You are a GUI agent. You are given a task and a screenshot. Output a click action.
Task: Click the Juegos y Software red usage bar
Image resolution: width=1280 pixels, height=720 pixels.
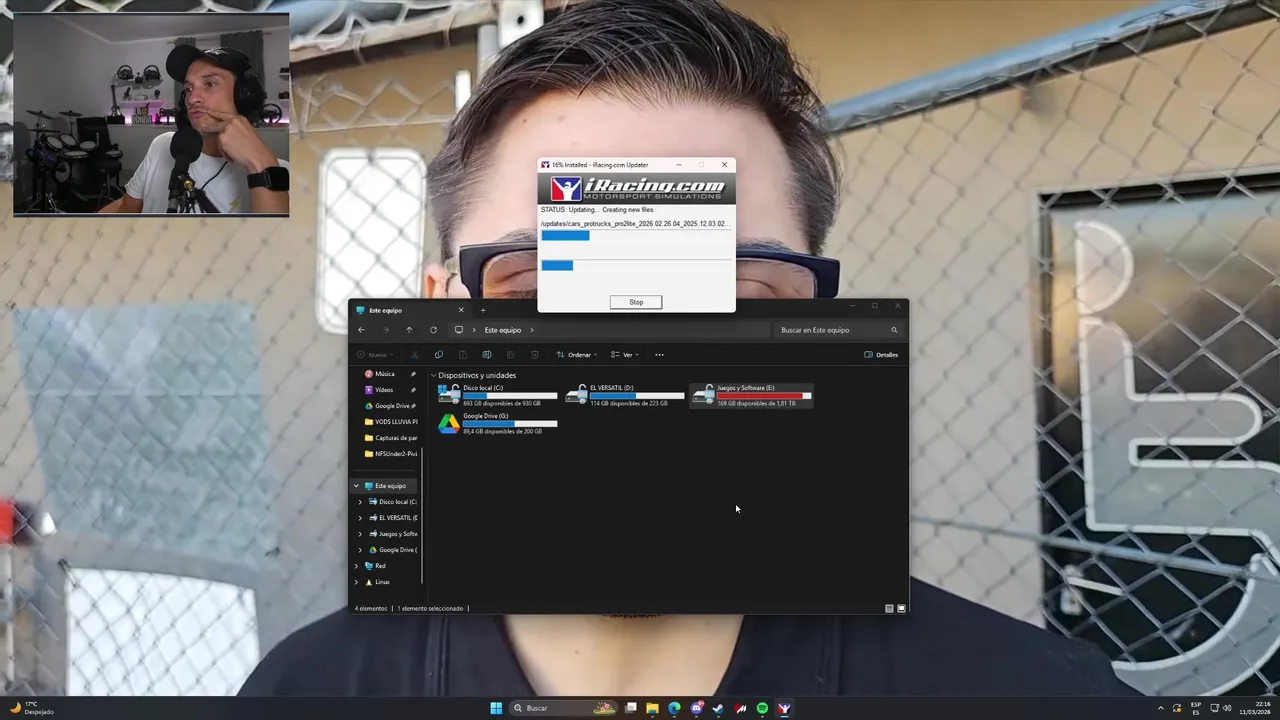coord(764,396)
